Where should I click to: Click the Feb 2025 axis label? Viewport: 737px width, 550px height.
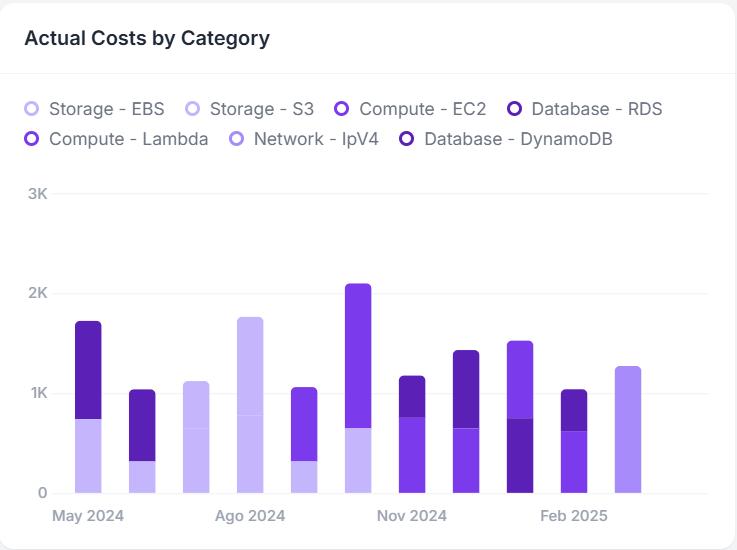[x=574, y=516]
